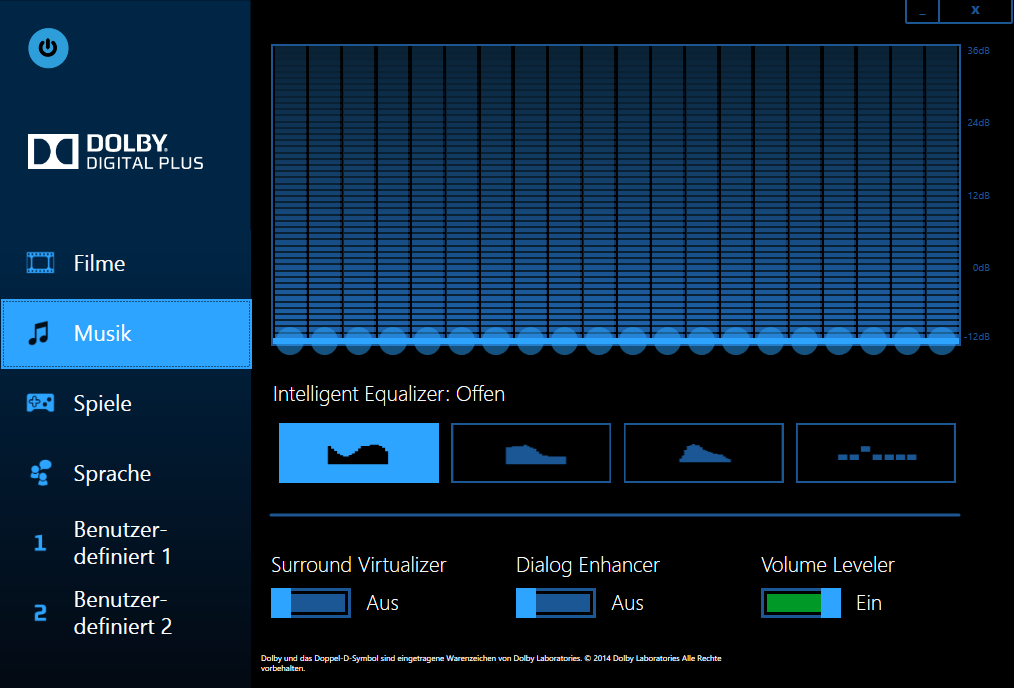Click the gamepad icon for Spiele

click(40, 403)
